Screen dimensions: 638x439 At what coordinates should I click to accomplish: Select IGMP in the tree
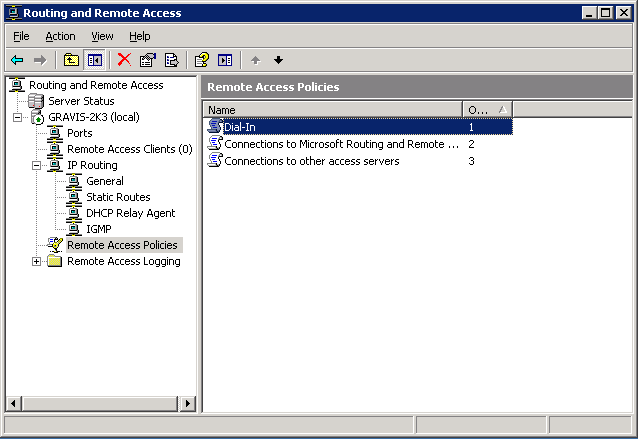point(99,229)
